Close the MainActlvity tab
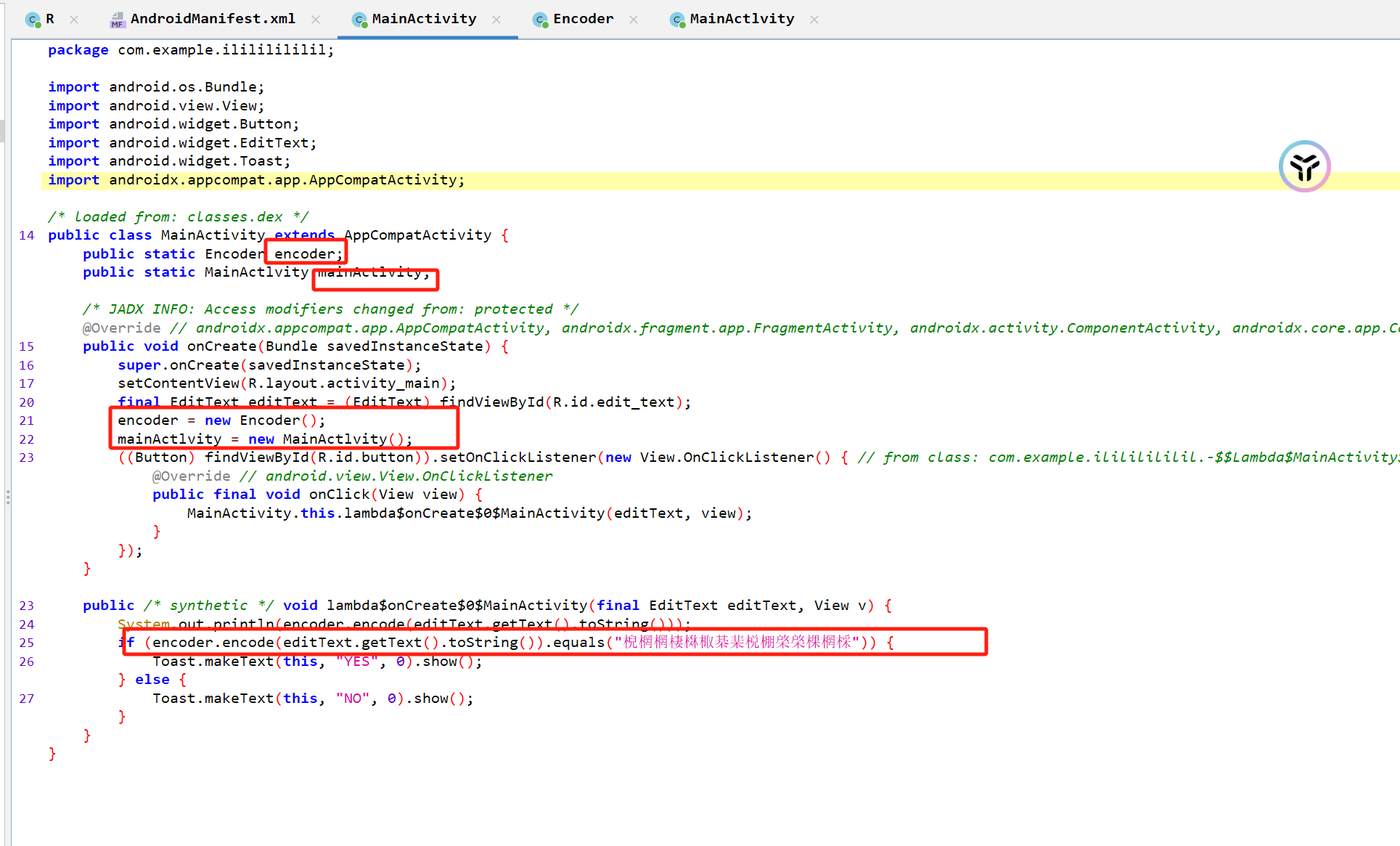The height and width of the screenshot is (846, 1400). point(814,20)
